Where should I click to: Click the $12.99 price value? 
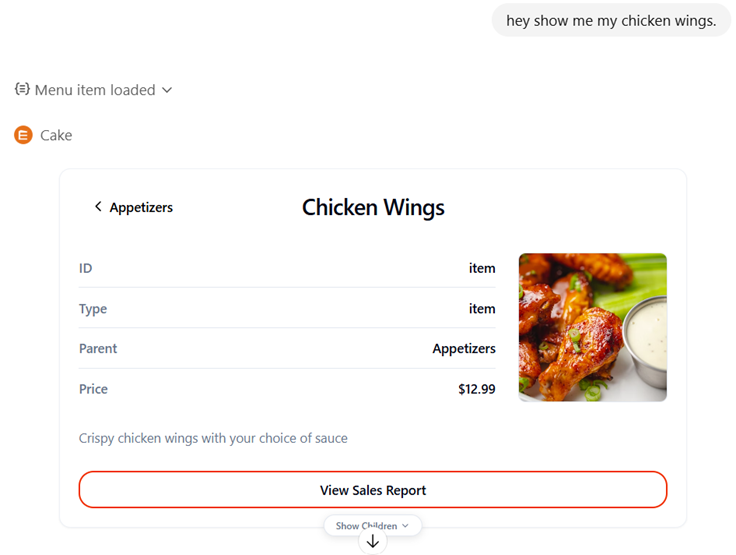point(476,389)
